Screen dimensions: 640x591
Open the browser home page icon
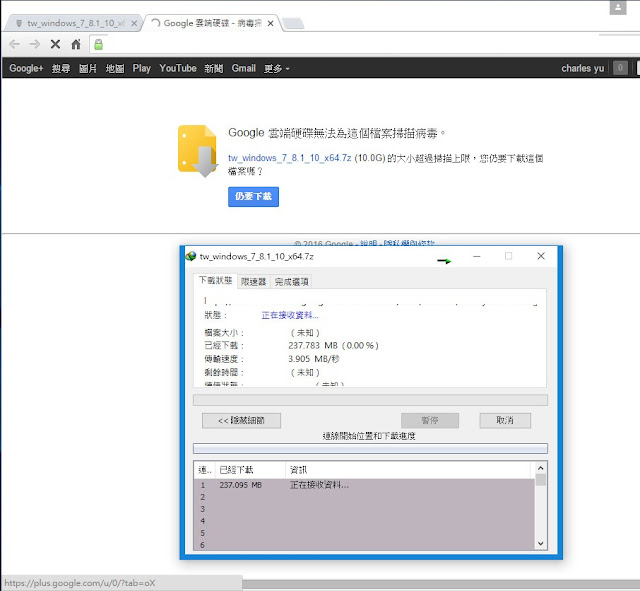pos(76,44)
